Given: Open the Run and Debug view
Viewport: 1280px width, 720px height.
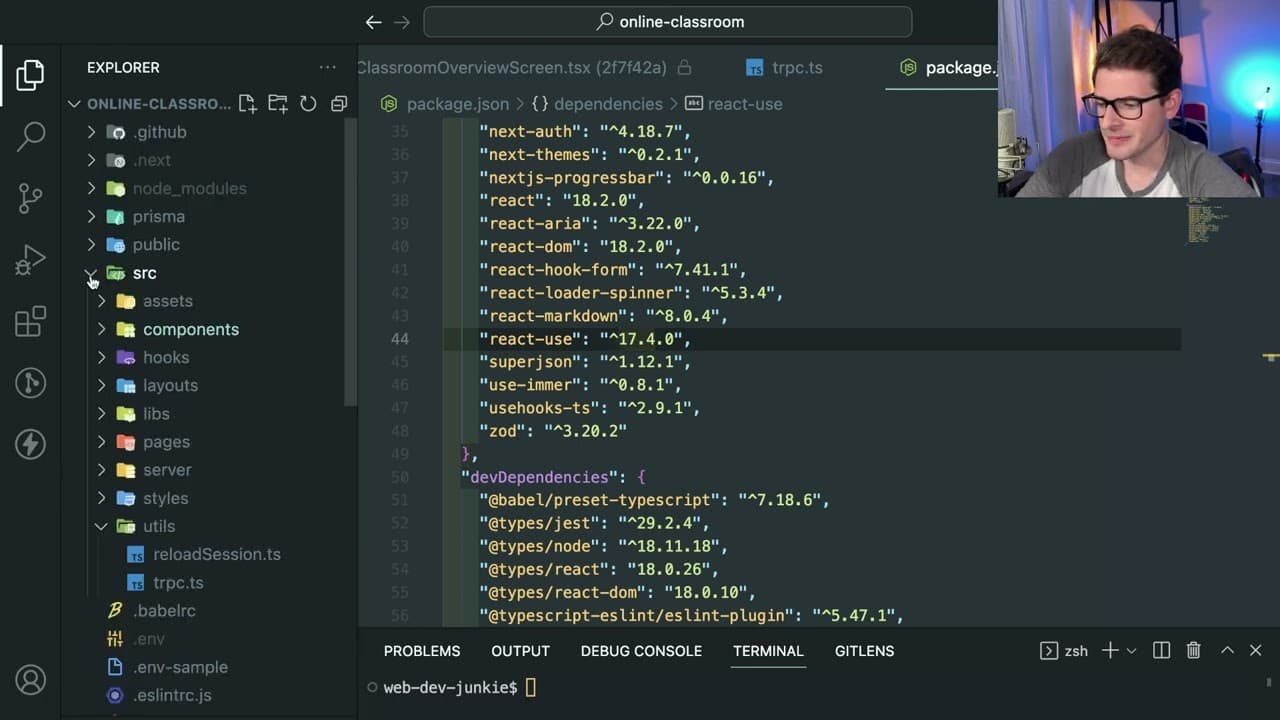Looking at the screenshot, I should (x=30, y=260).
